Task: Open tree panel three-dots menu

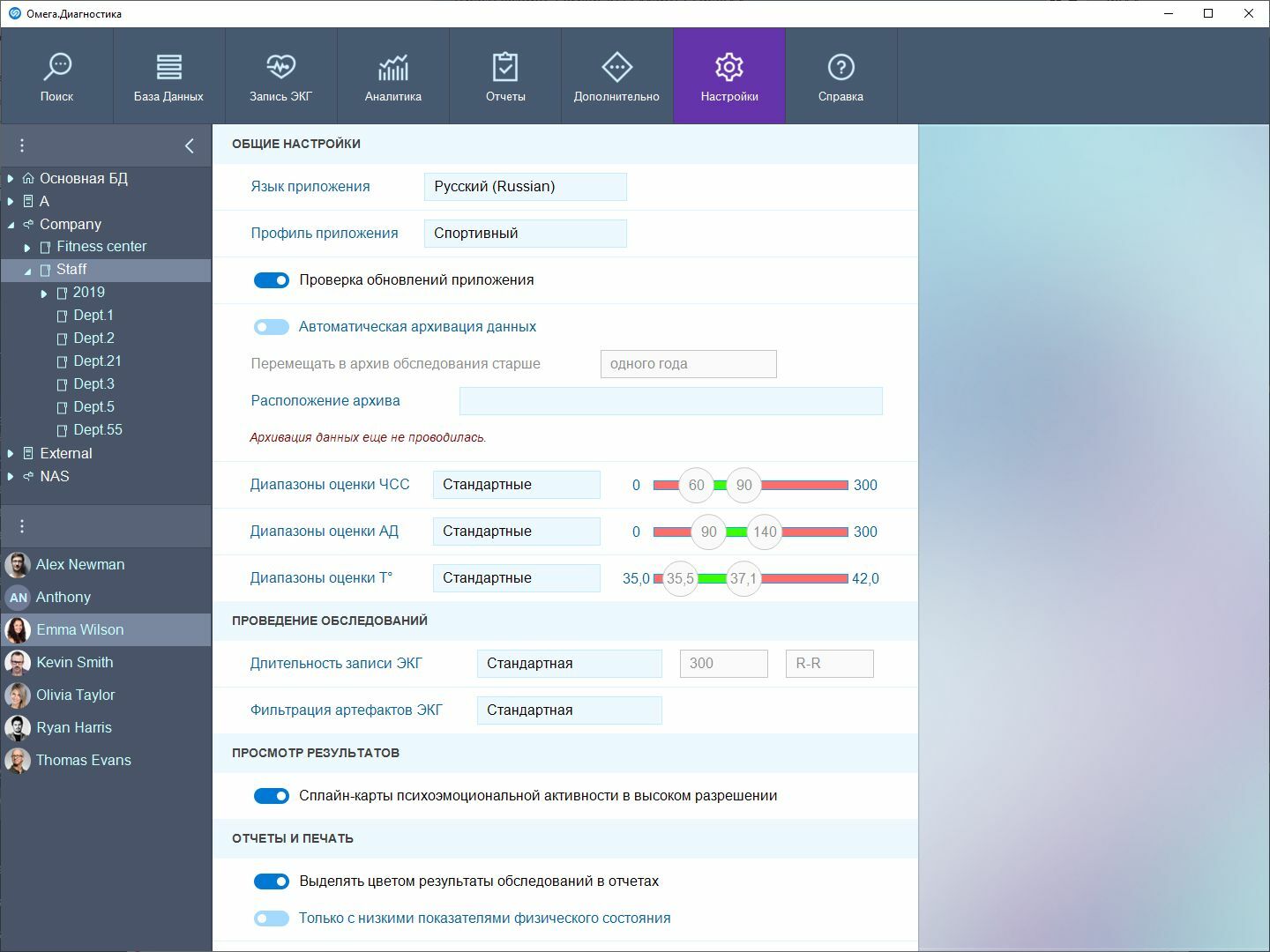Action: coord(22,145)
